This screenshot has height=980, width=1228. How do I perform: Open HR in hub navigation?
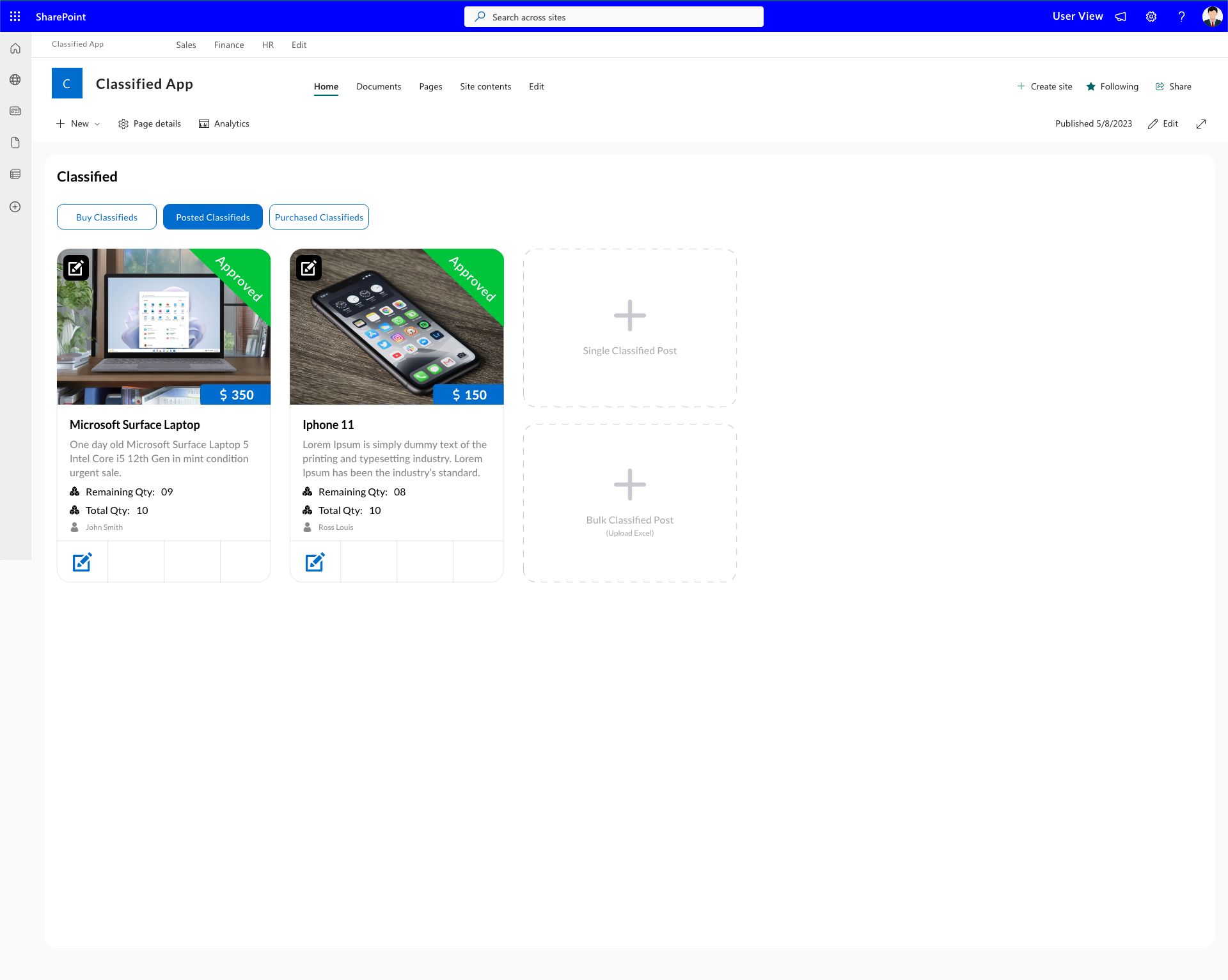pos(268,45)
